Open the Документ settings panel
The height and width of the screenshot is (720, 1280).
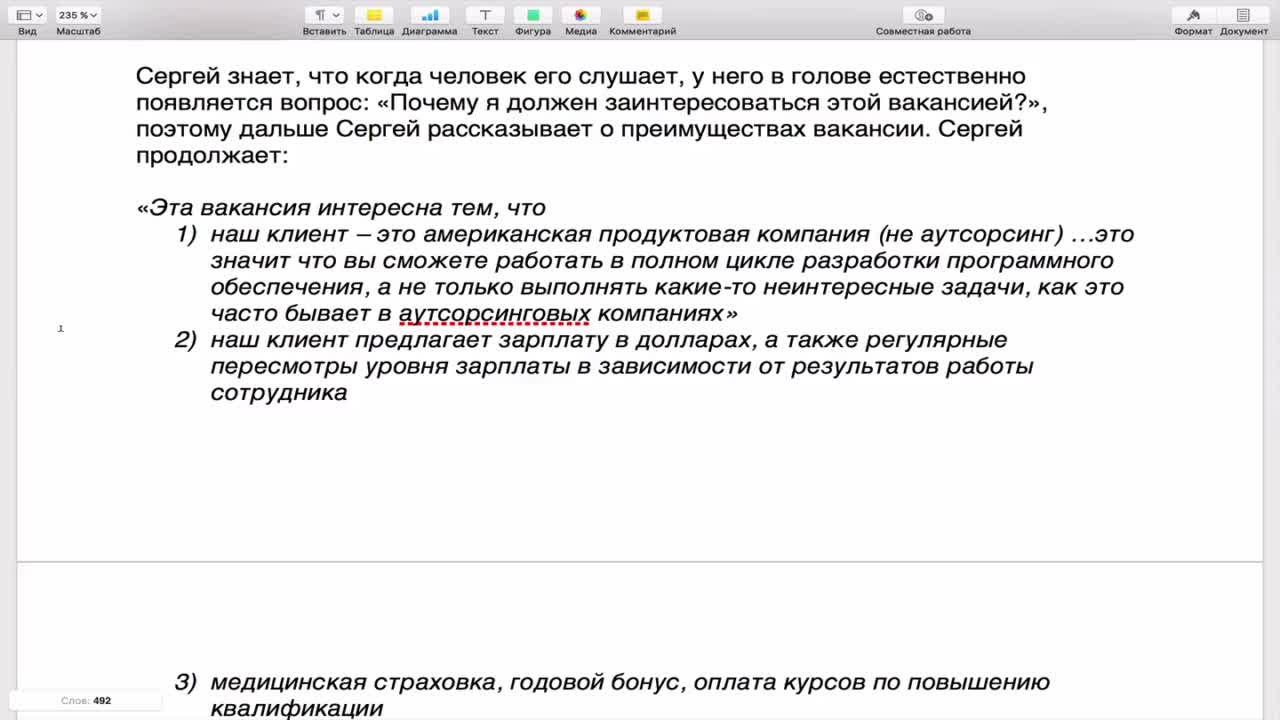[x=1244, y=15]
